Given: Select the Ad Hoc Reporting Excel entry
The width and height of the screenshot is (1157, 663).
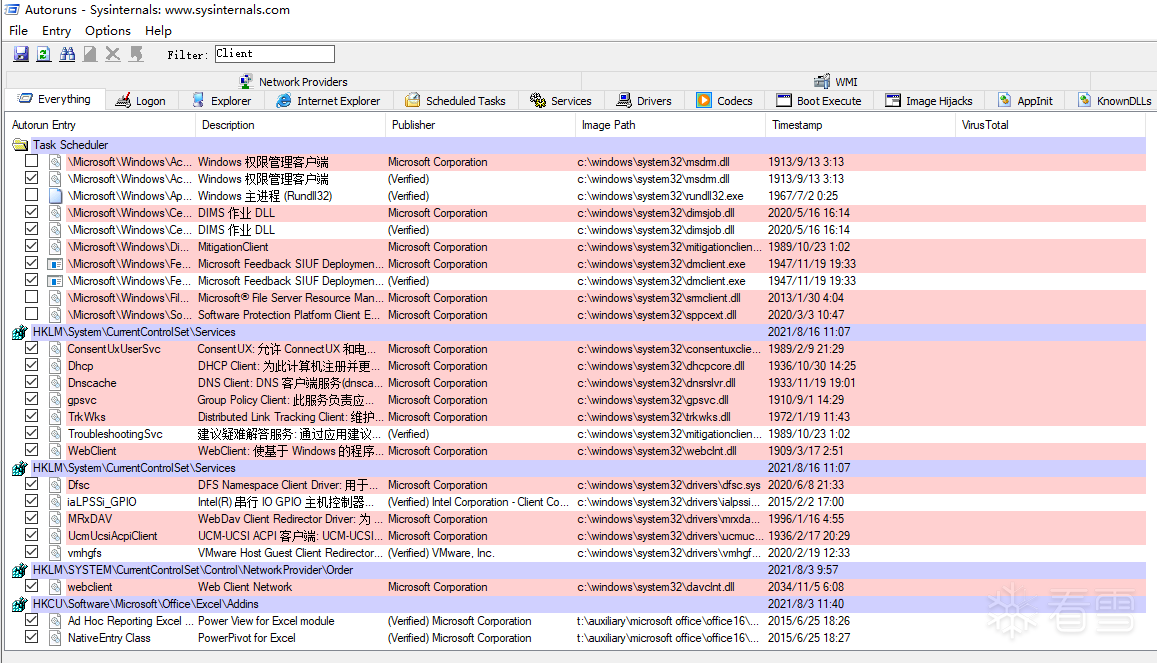Looking at the screenshot, I should click(x=131, y=621).
